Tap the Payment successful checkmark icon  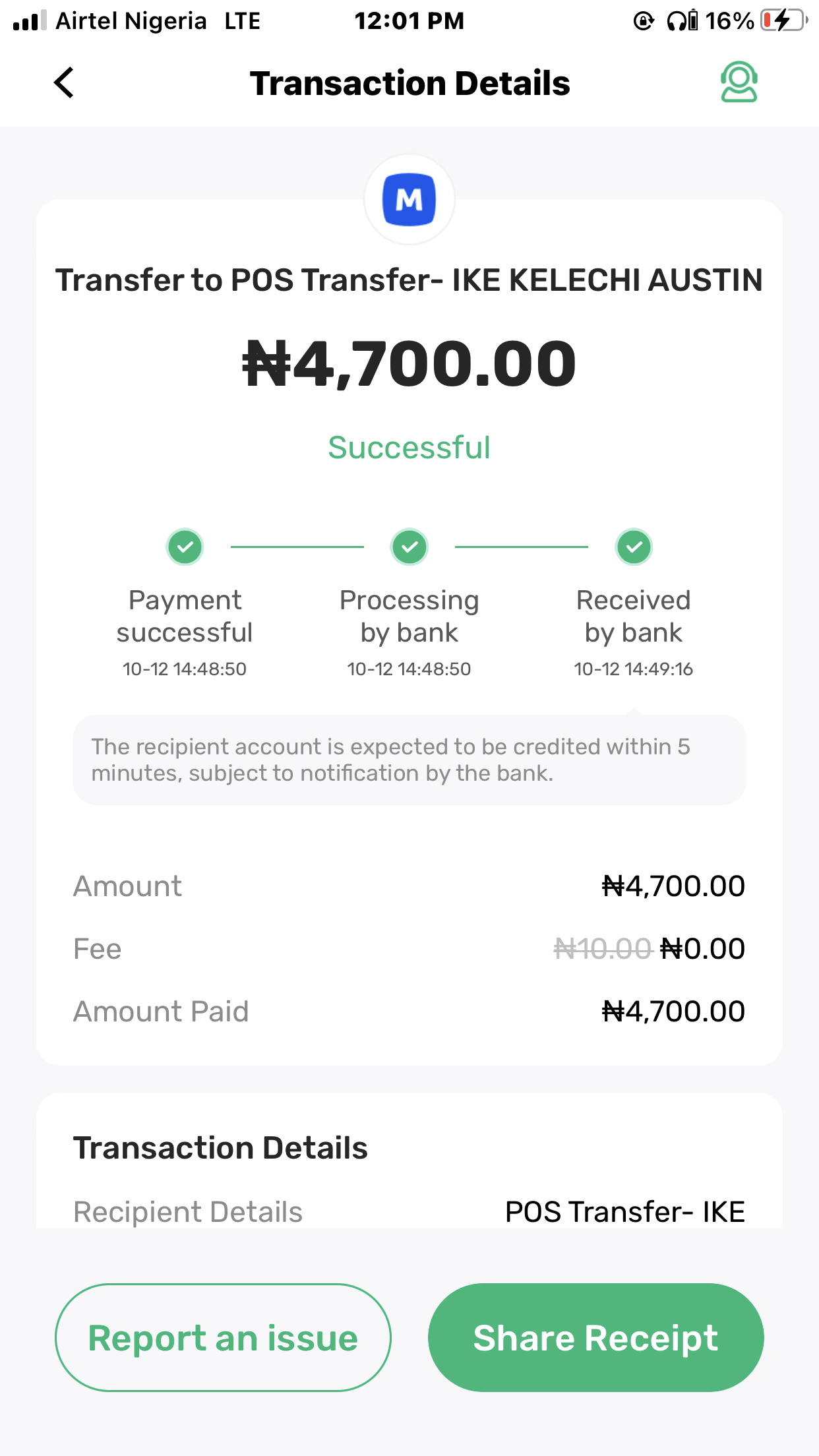coord(185,547)
